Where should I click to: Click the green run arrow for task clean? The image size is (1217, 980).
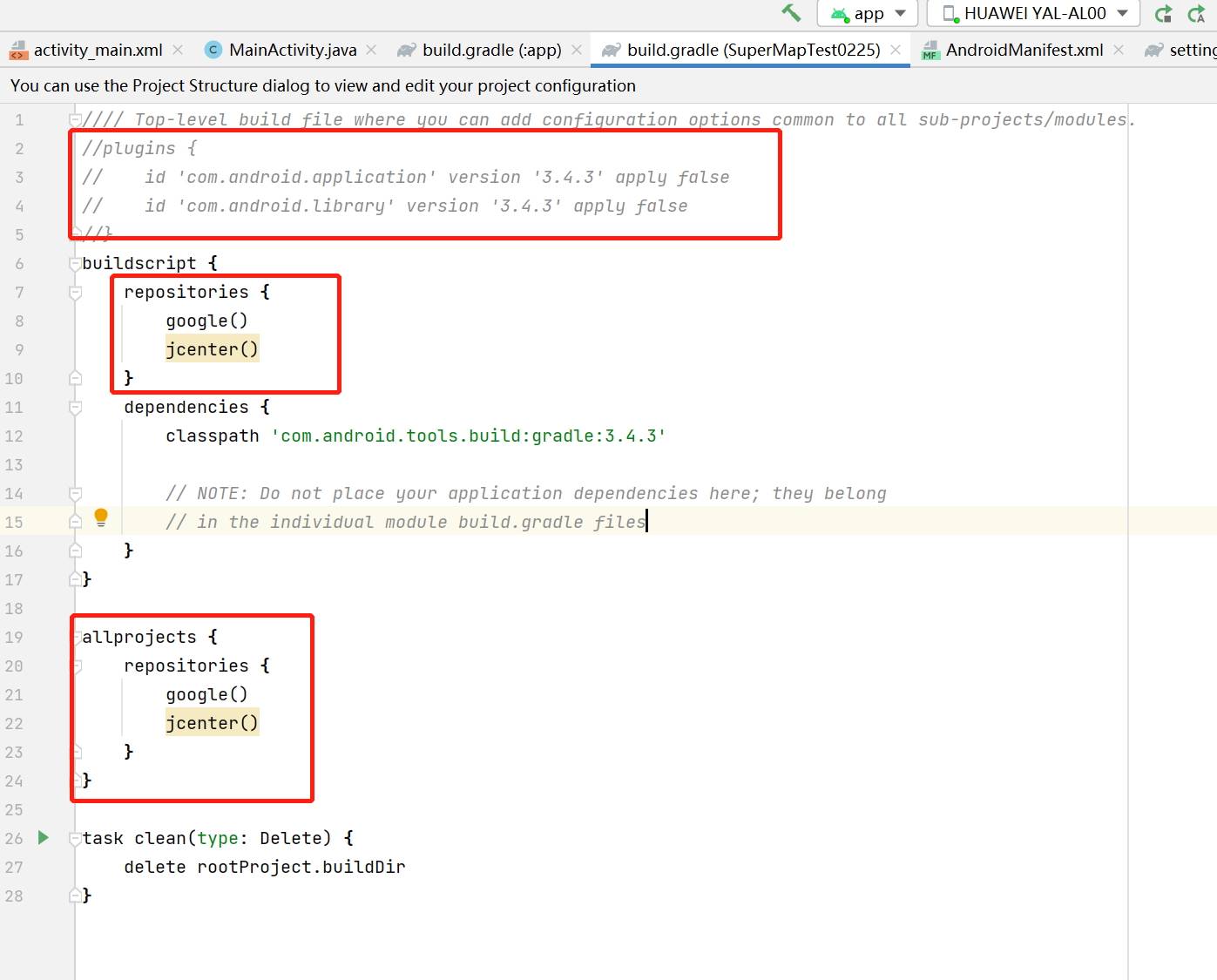click(x=43, y=838)
